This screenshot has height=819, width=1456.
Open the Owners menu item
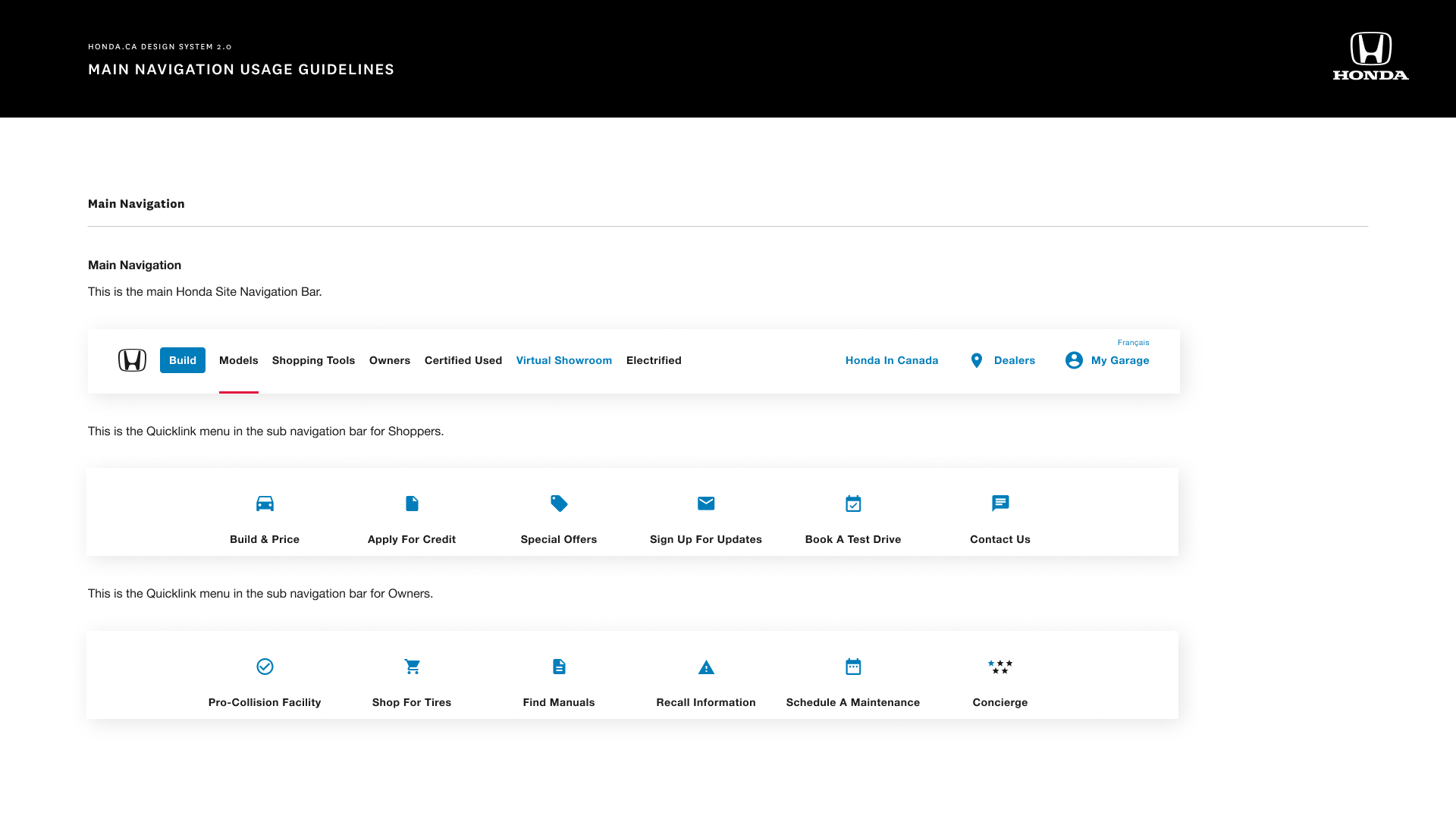[x=390, y=360]
